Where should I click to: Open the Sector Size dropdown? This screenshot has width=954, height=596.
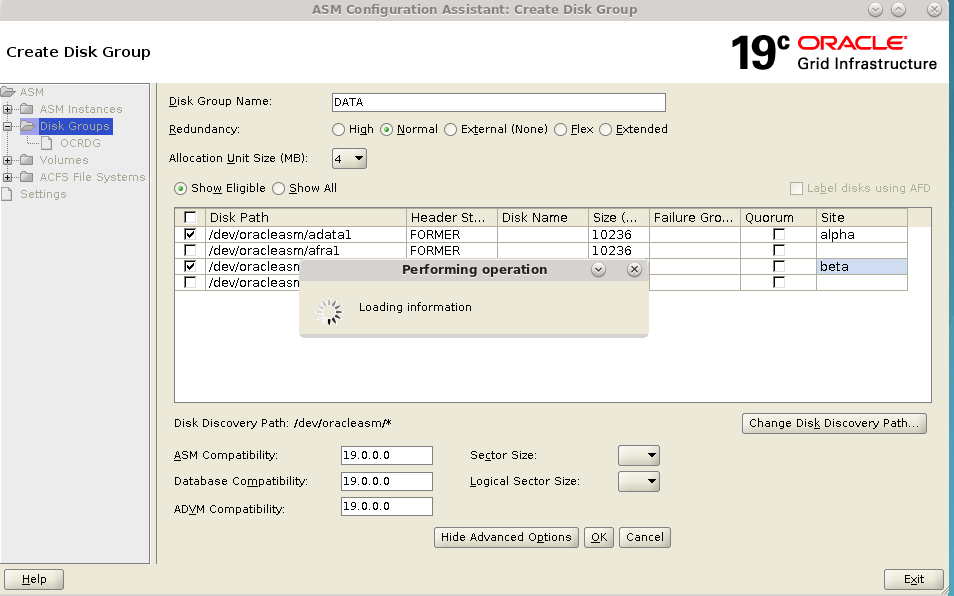(x=638, y=455)
